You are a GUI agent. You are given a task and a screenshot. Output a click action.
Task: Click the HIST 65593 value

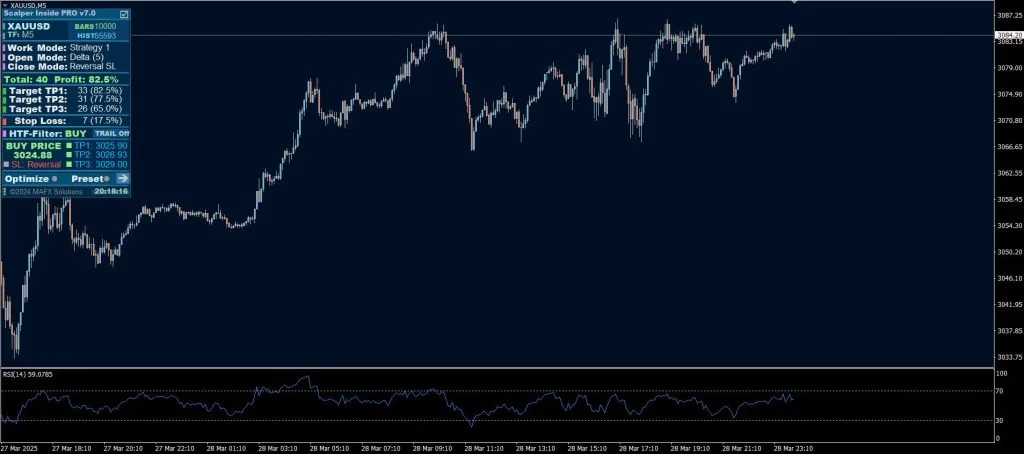tap(105, 36)
